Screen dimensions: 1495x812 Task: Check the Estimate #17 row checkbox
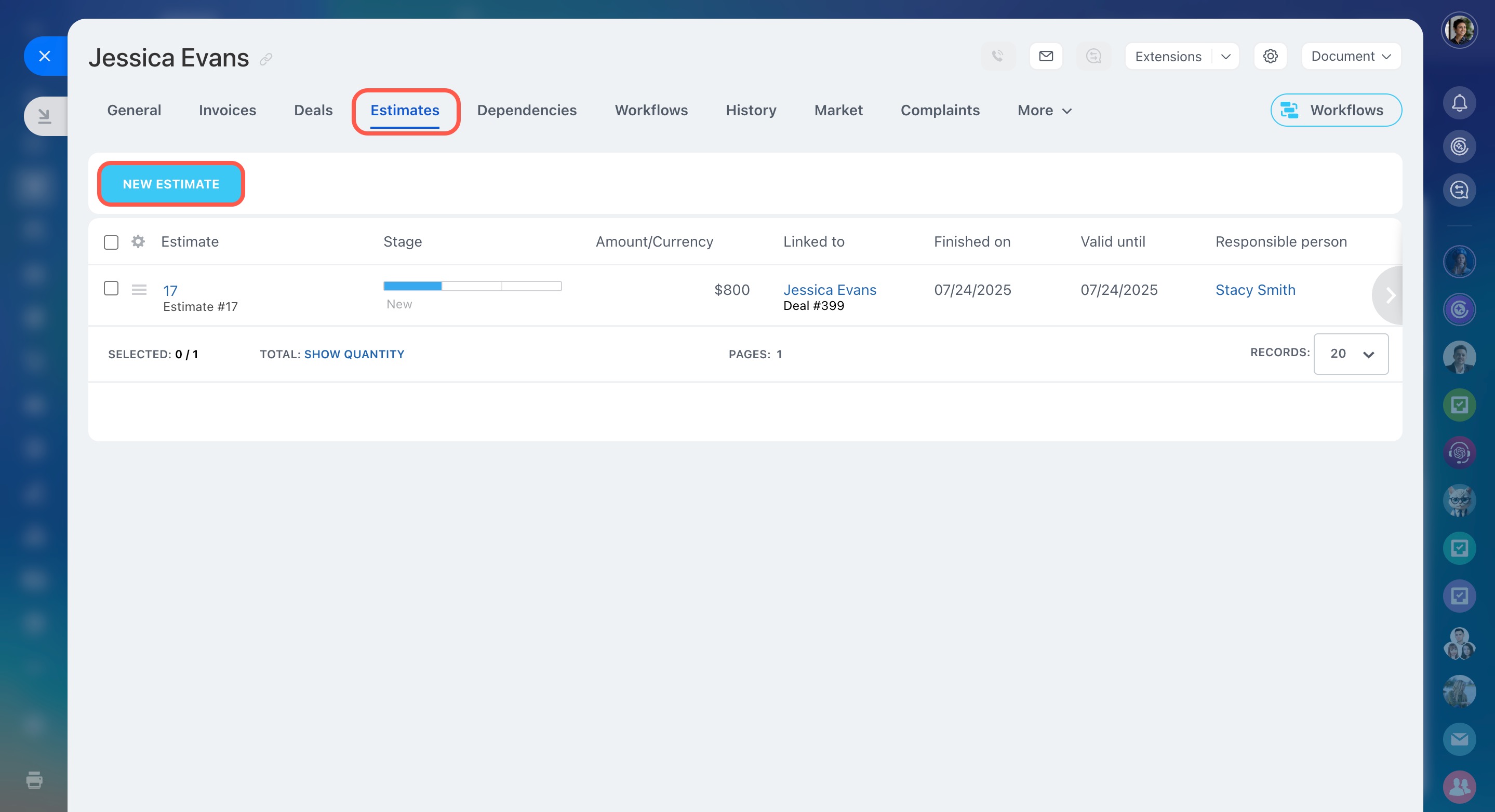point(111,288)
